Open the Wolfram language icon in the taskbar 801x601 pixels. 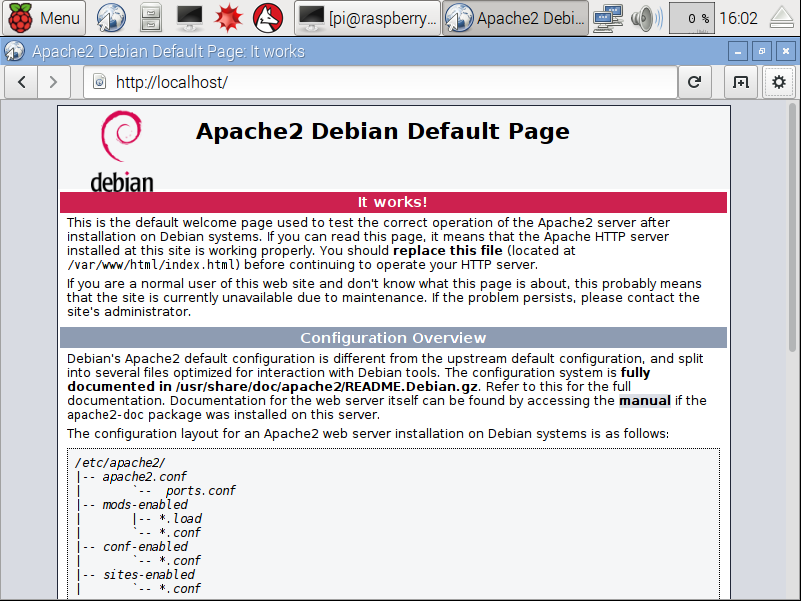click(266, 17)
